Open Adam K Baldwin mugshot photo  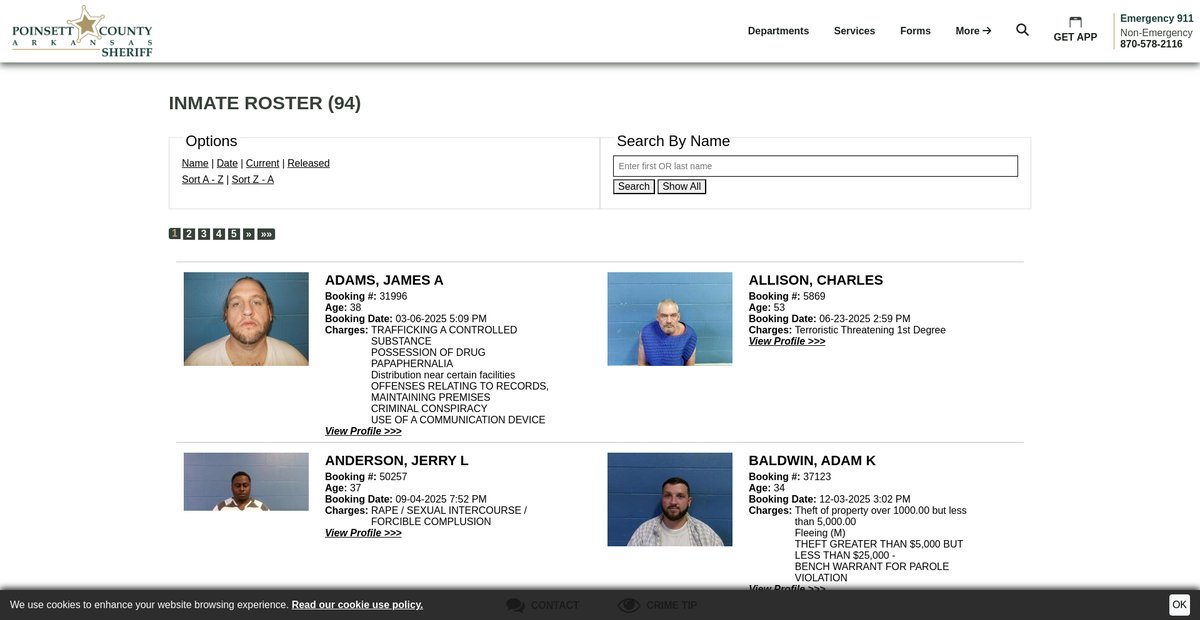[670, 500]
